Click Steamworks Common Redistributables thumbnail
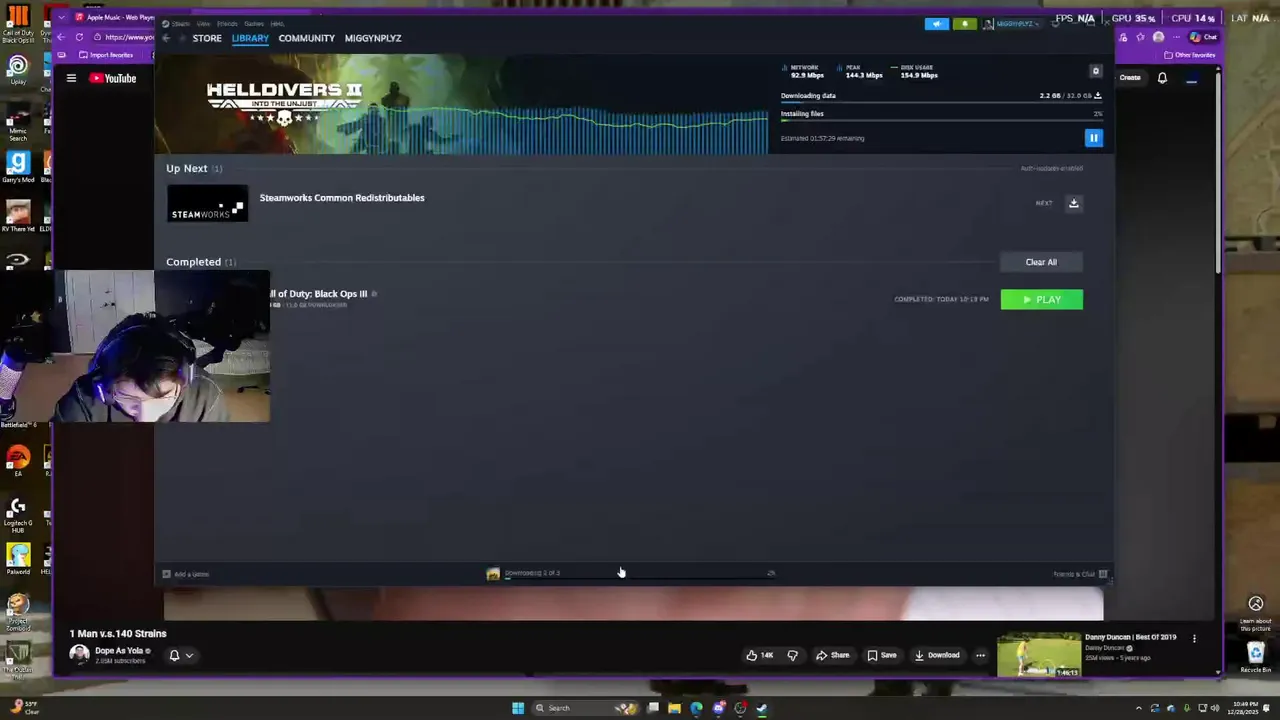Image resolution: width=1280 pixels, height=720 pixels. click(207, 203)
